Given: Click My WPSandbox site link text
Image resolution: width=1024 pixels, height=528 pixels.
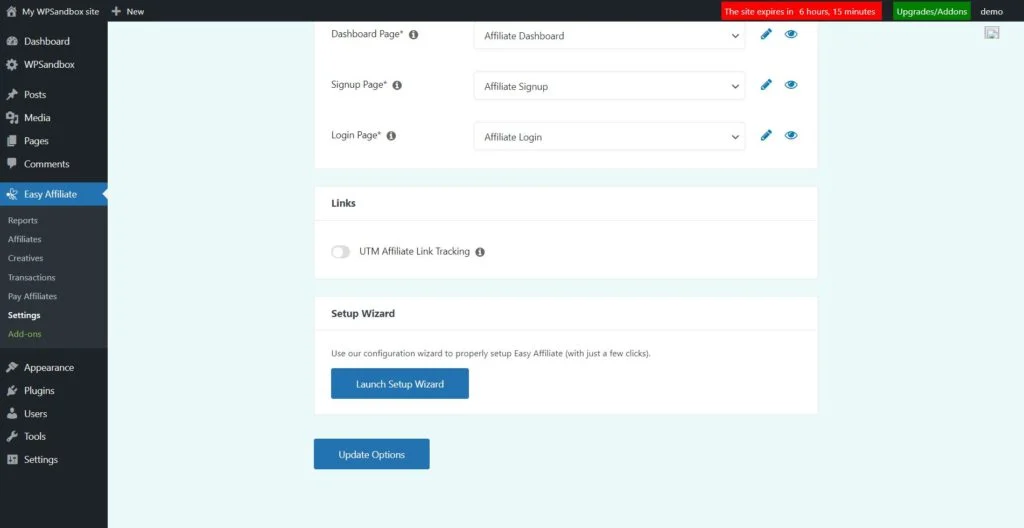Looking at the screenshot, I should (x=60, y=11).
